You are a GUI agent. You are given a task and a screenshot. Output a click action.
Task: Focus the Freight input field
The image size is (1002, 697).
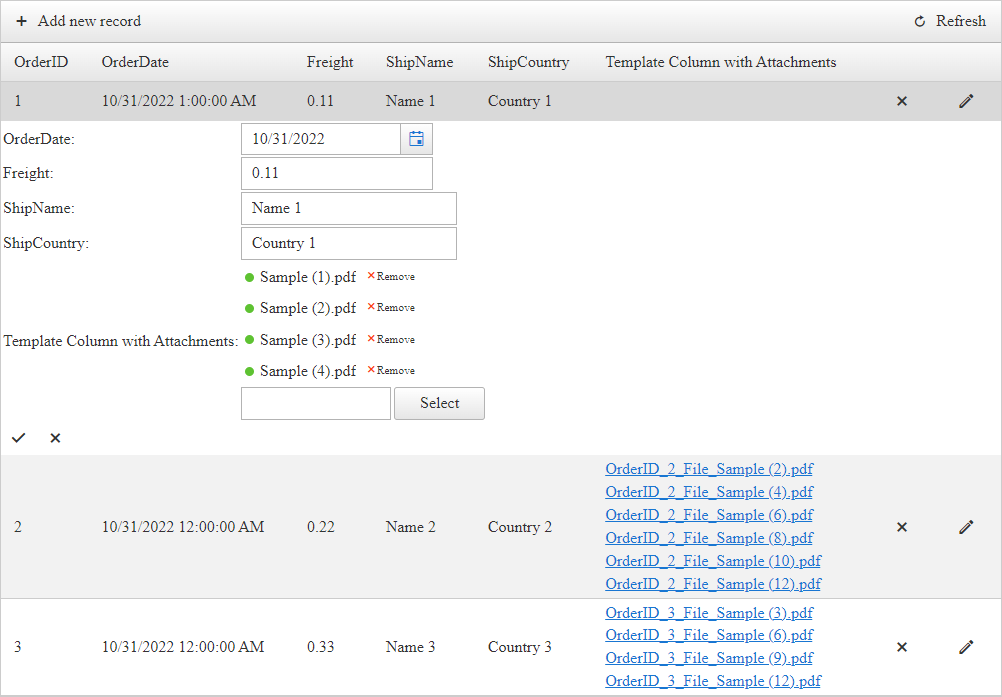[337, 173]
